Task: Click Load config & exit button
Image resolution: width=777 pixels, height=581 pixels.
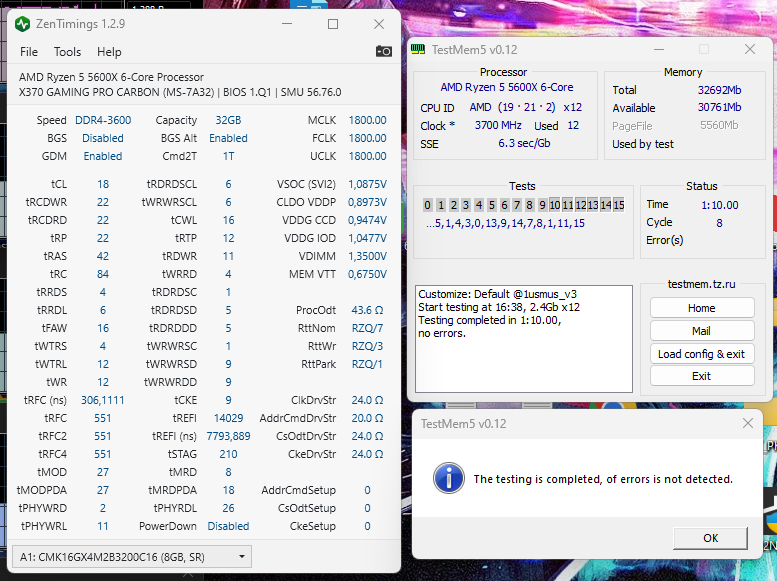Action: point(702,354)
